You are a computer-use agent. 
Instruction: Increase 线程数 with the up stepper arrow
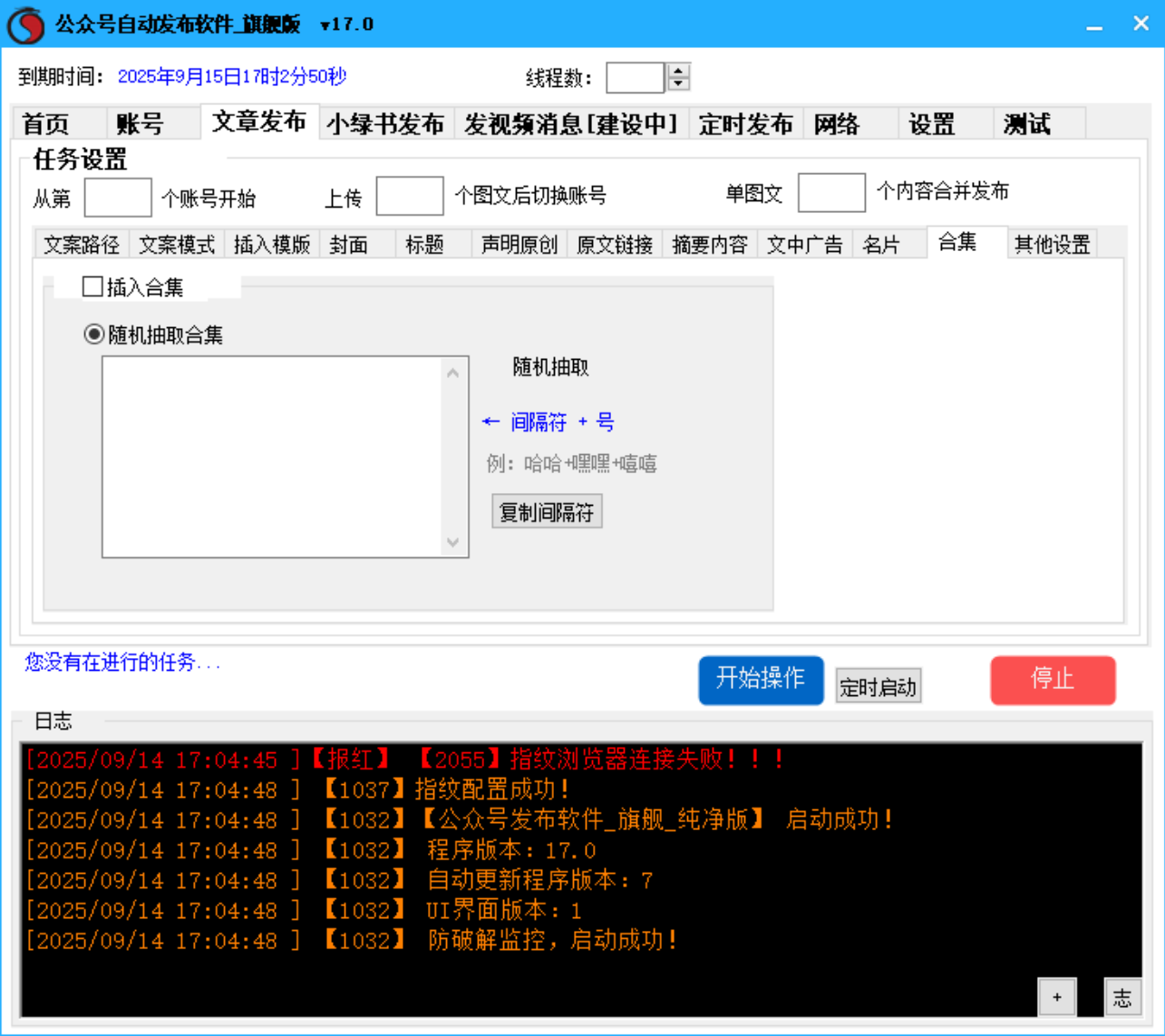pos(678,72)
